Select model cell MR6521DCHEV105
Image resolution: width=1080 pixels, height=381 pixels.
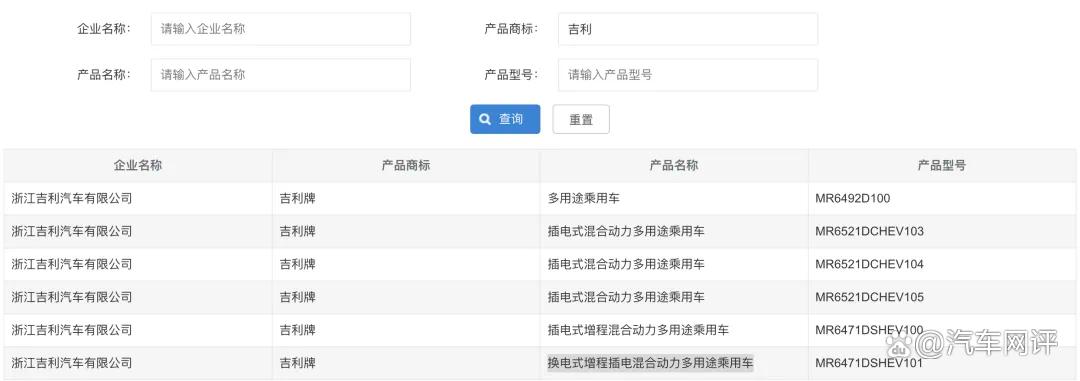tap(869, 297)
